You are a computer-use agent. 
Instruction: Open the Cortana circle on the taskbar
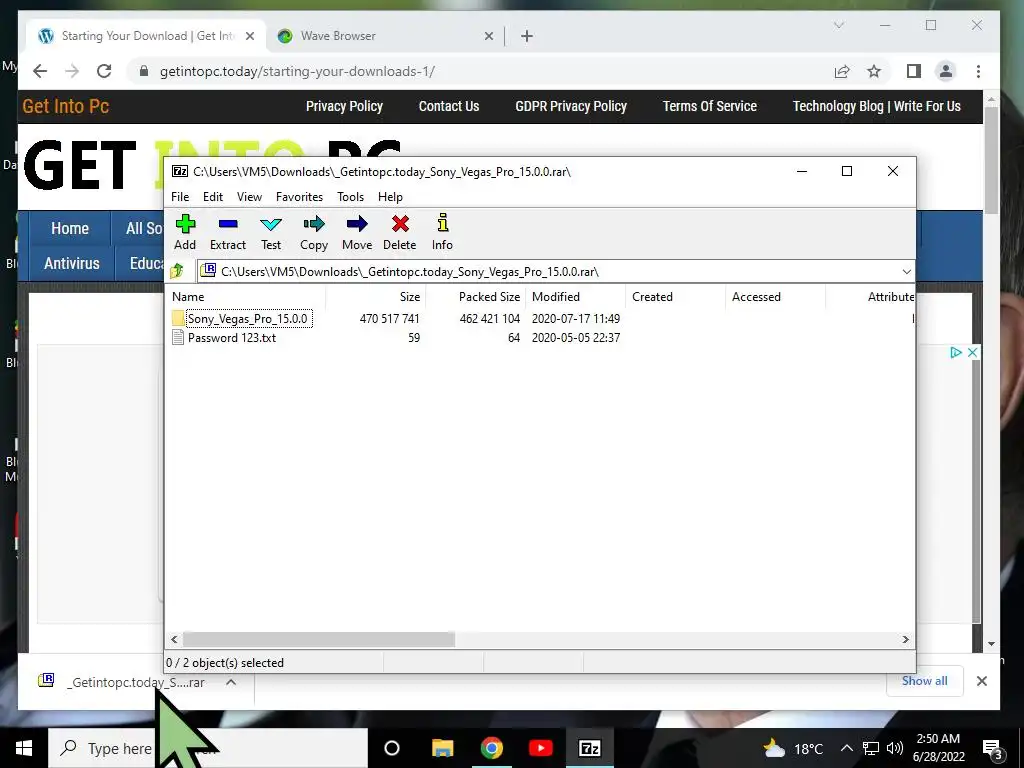pyautogui.click(x=392, y=748)
